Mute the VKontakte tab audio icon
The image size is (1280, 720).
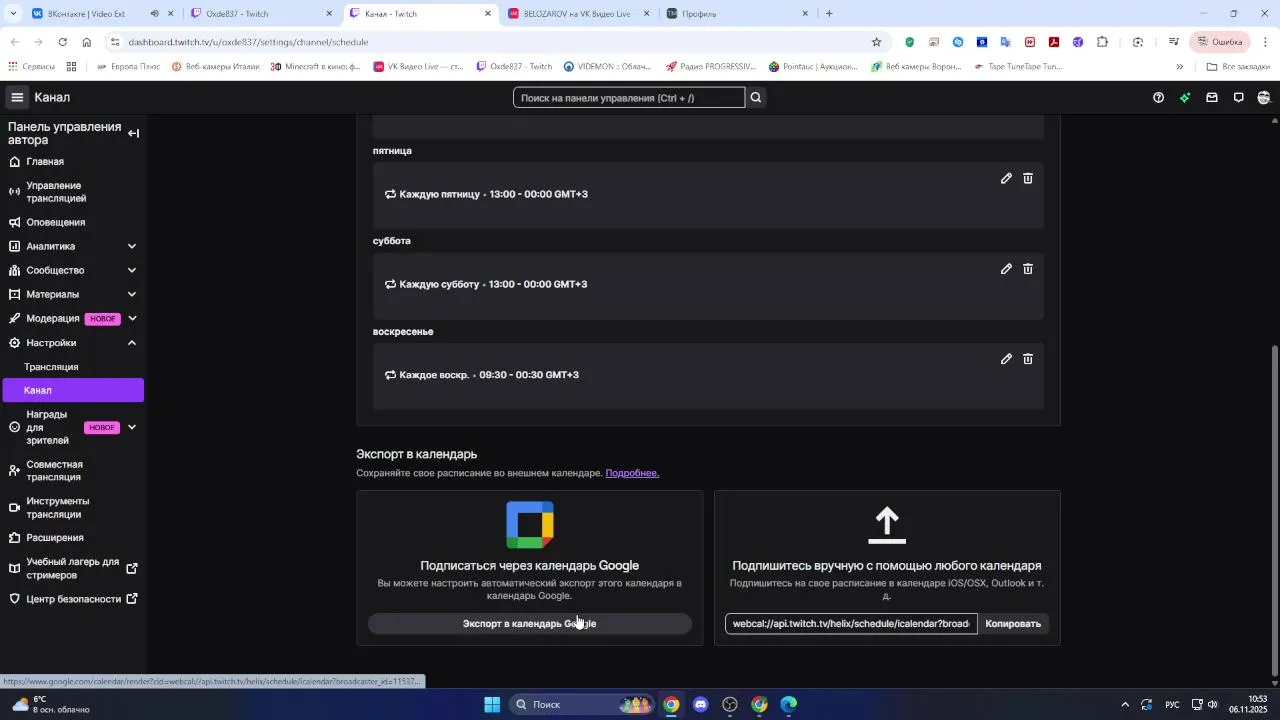pos(154,14)
